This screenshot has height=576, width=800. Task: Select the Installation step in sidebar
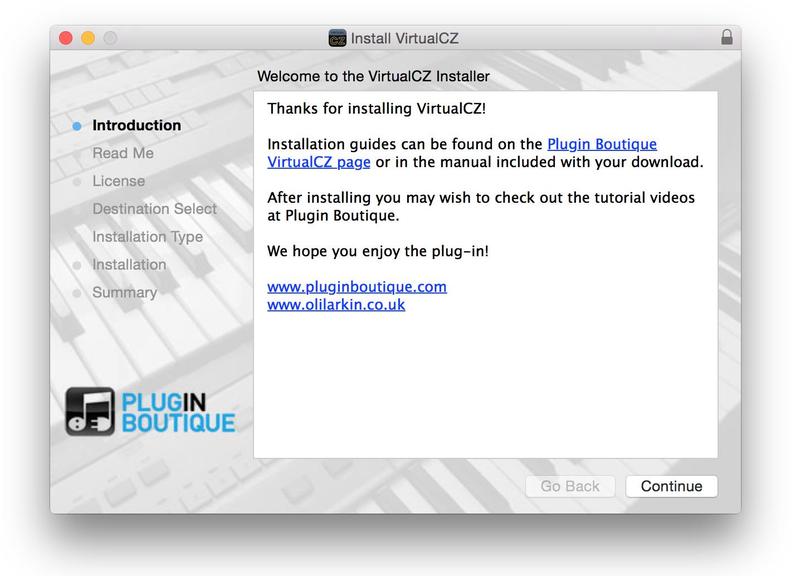click(x=129, y=265)
